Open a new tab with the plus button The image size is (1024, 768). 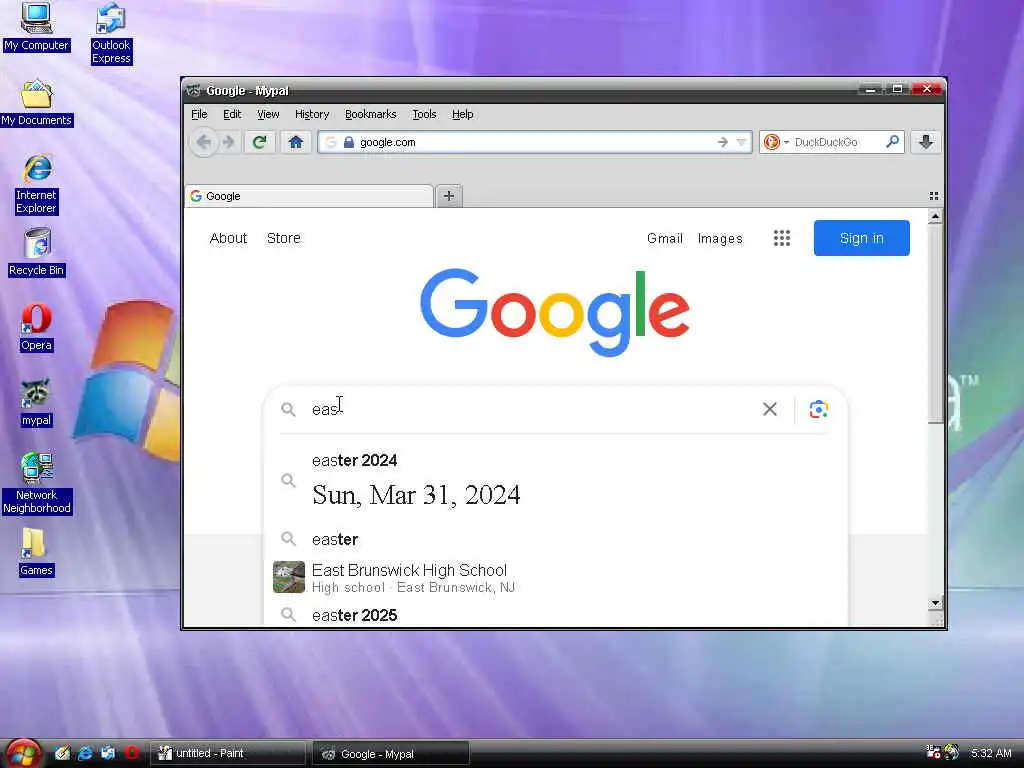[x=449, y=196]
